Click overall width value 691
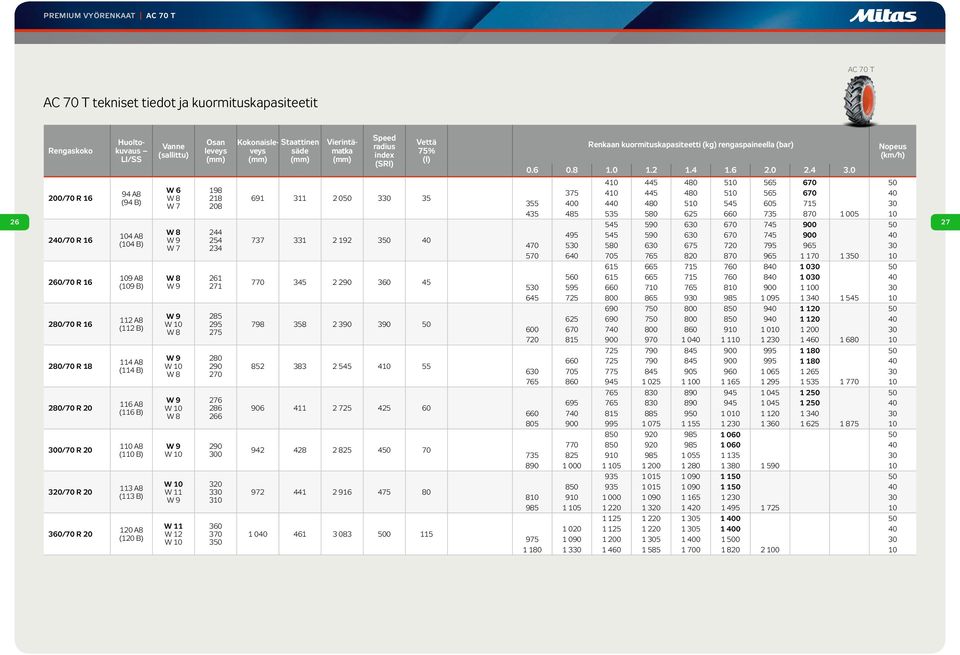Image resolution: width=960 pixels, height=655 pixels. 258,198
